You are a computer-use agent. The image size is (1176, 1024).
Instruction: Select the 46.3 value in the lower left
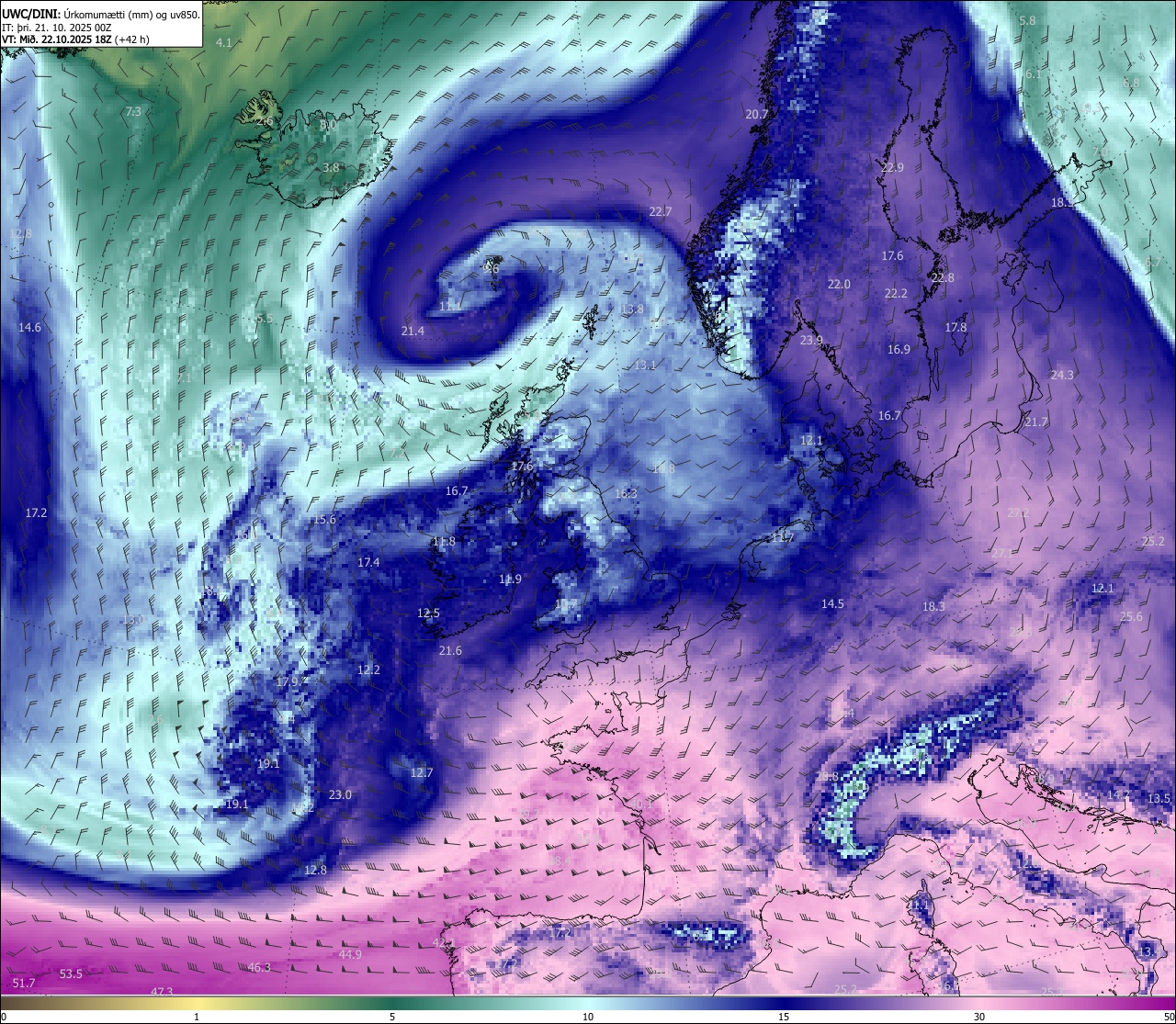pyautogui.click(x=259, y=968)
